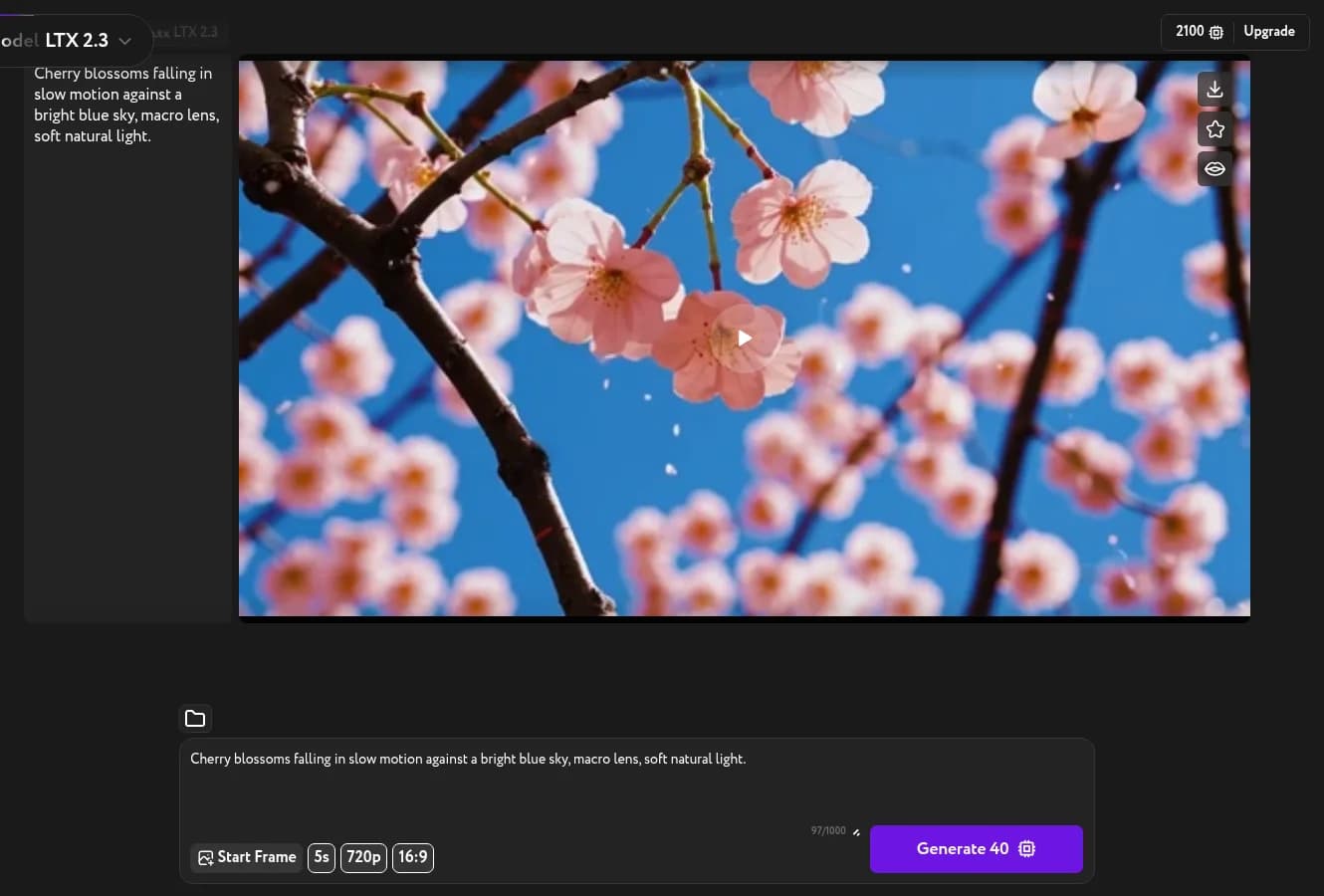Toggle the favorite star on the video
The width and height of the screenshot is (1324, 896).
click(1214, 128)
